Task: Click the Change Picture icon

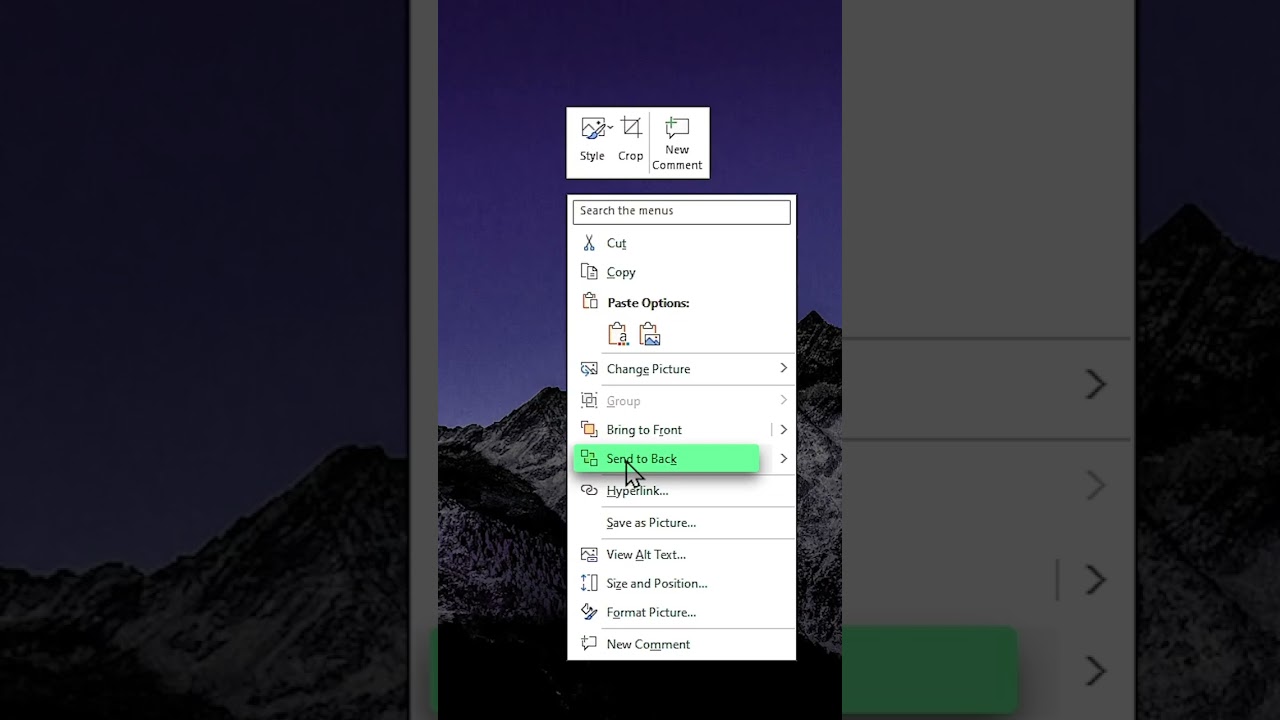Action: pyautogui.click(x=589, y=369)
